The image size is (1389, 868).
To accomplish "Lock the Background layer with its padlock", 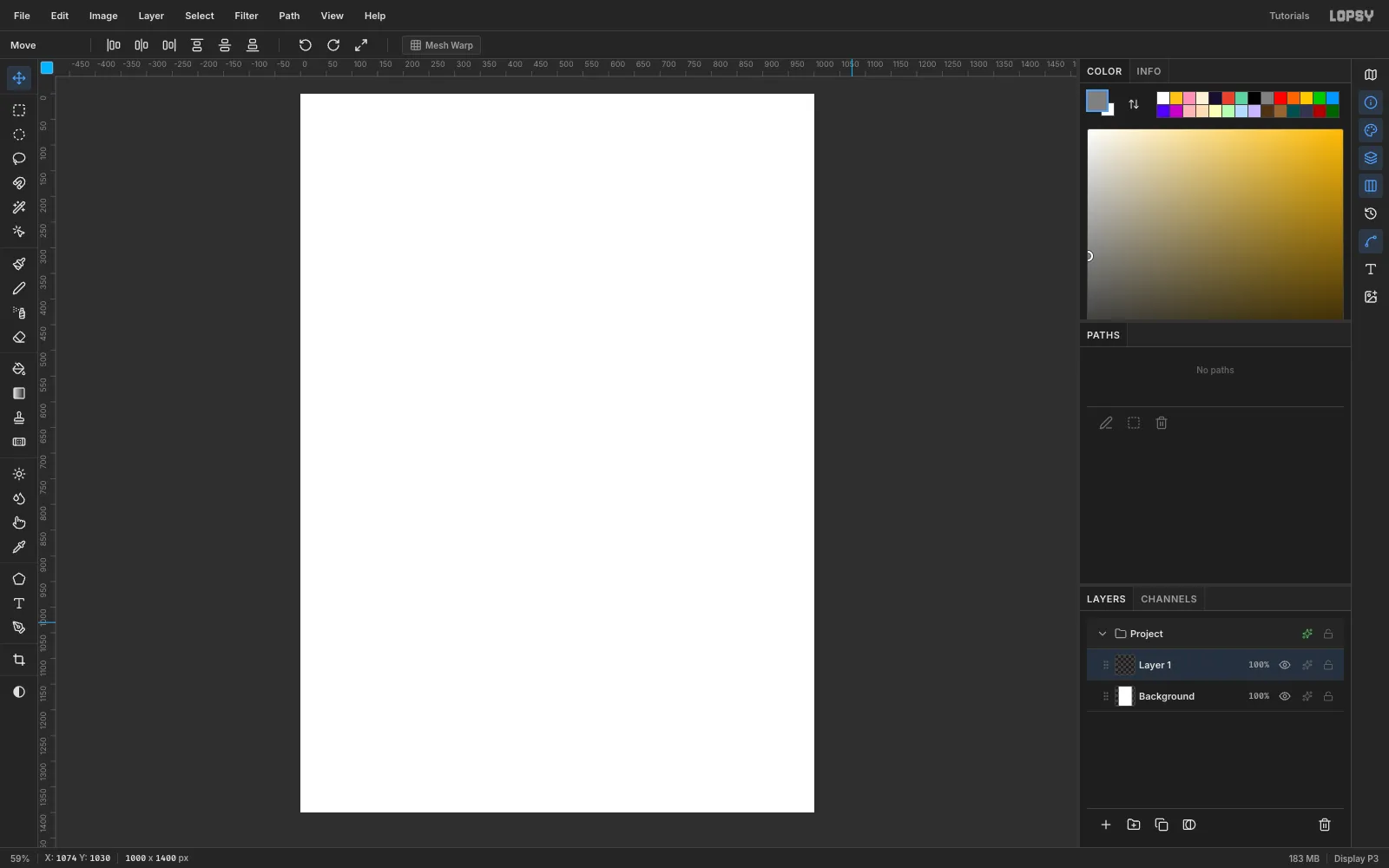I will coord(1328,696).
